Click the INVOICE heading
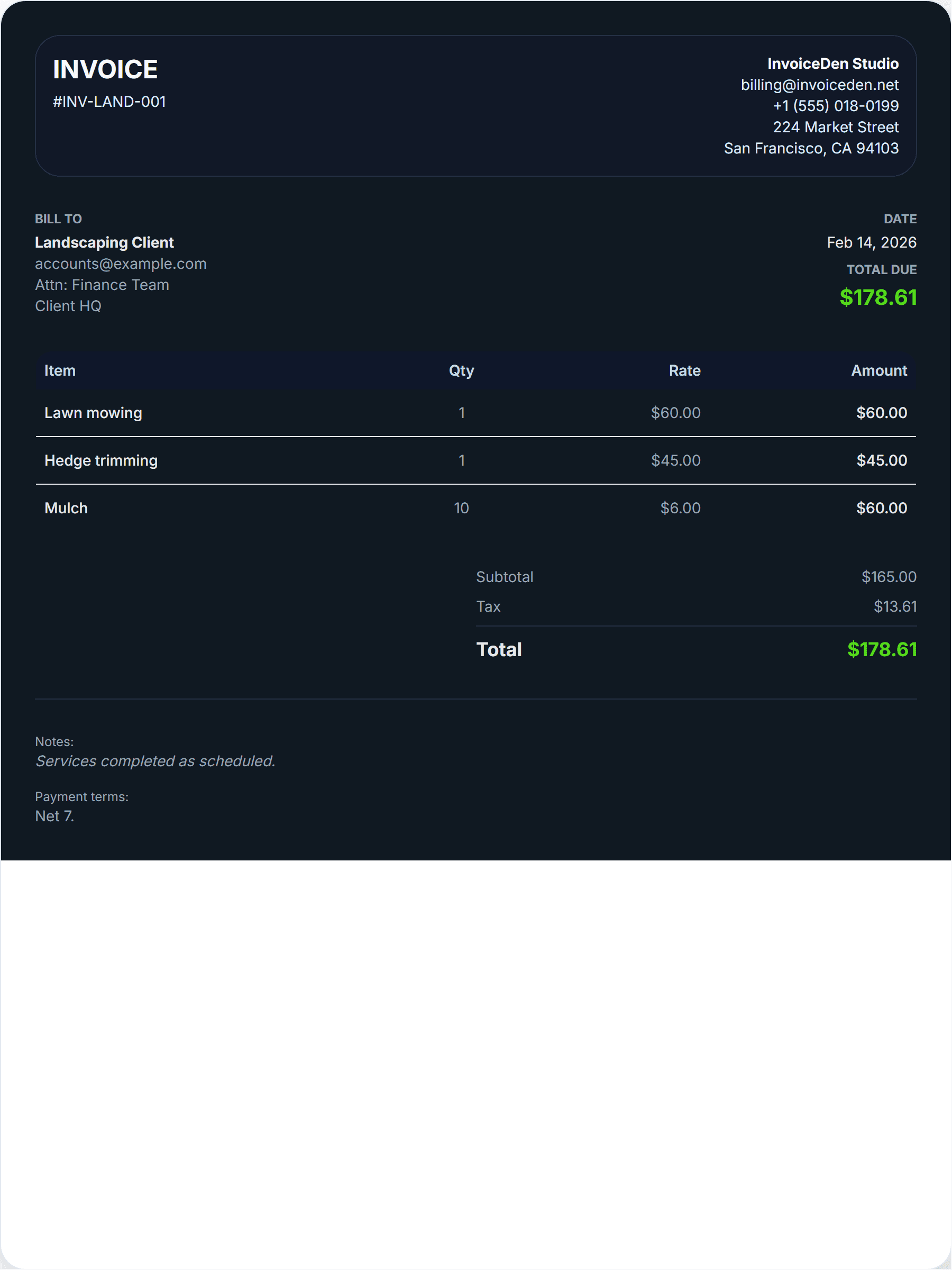The width and height of the screenshot is (952, 1270). pyautogui.click(x=105, y=69)
